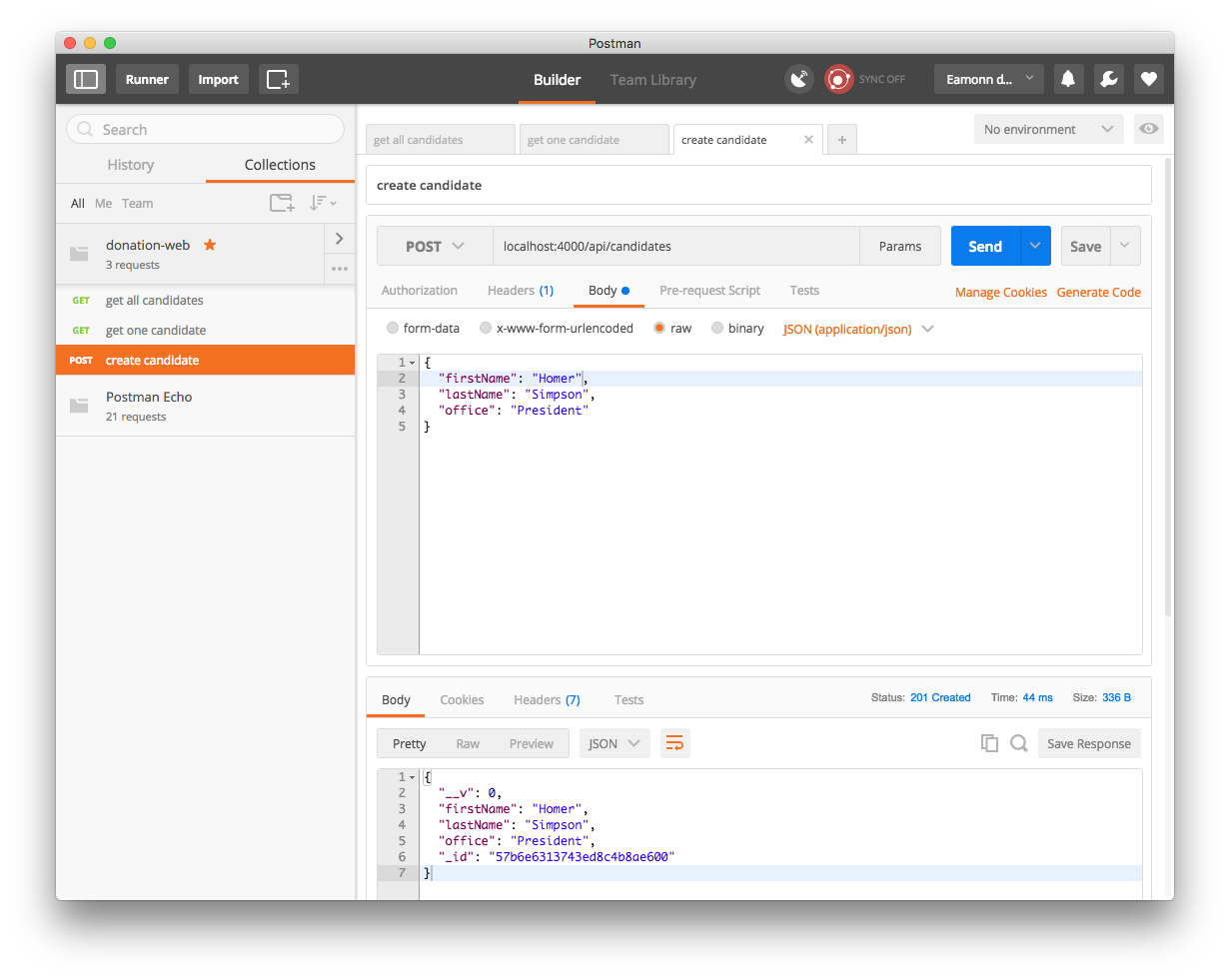
Task: Select form-data radio button
Action: (x=393, y=328)
